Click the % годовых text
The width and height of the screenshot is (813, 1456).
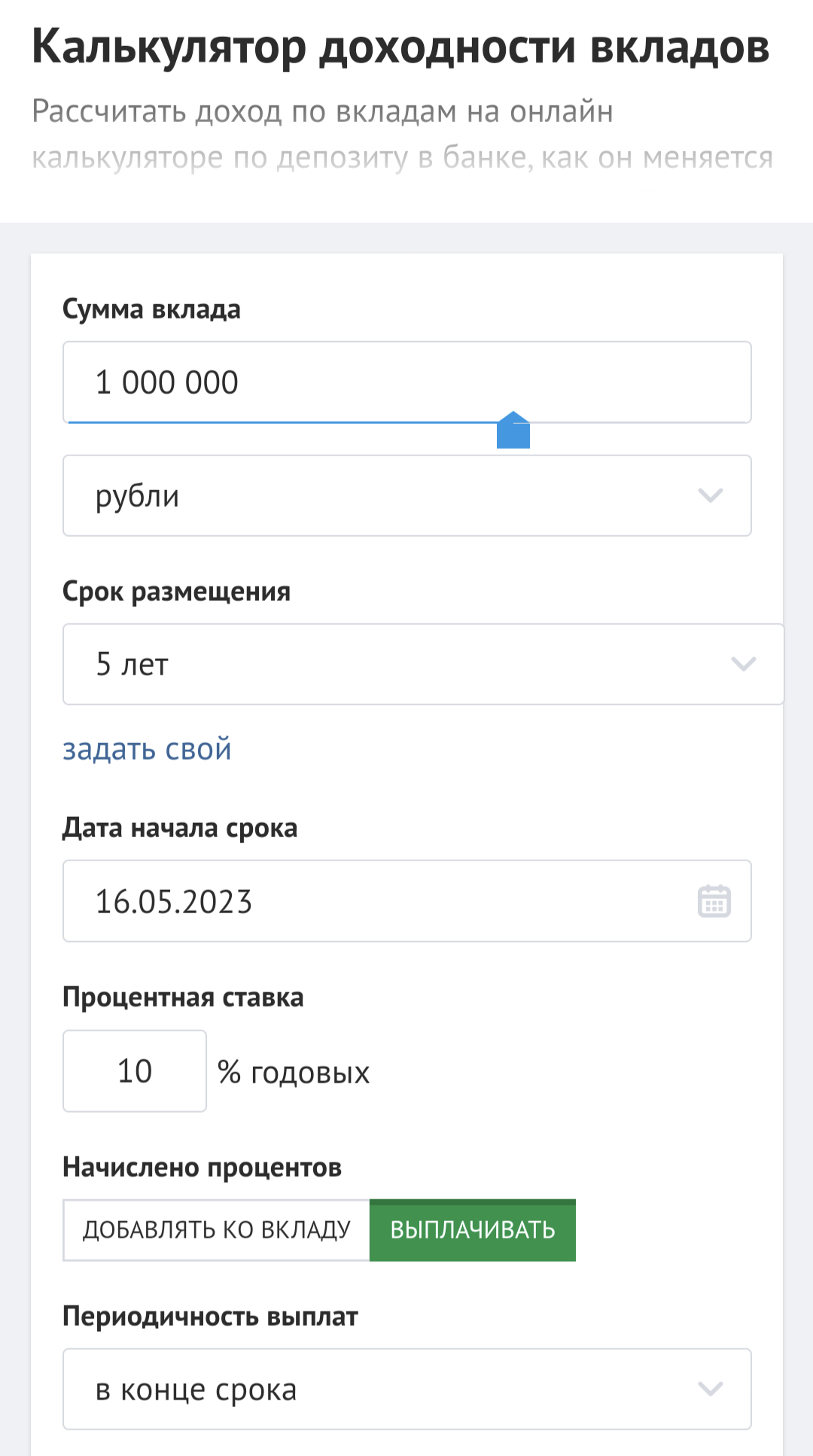click(294, 1073)
